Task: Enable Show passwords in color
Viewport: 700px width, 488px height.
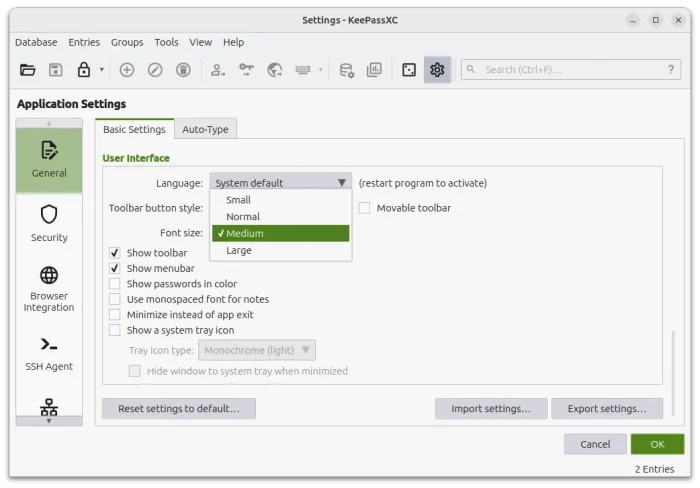Action: (115, 284)
